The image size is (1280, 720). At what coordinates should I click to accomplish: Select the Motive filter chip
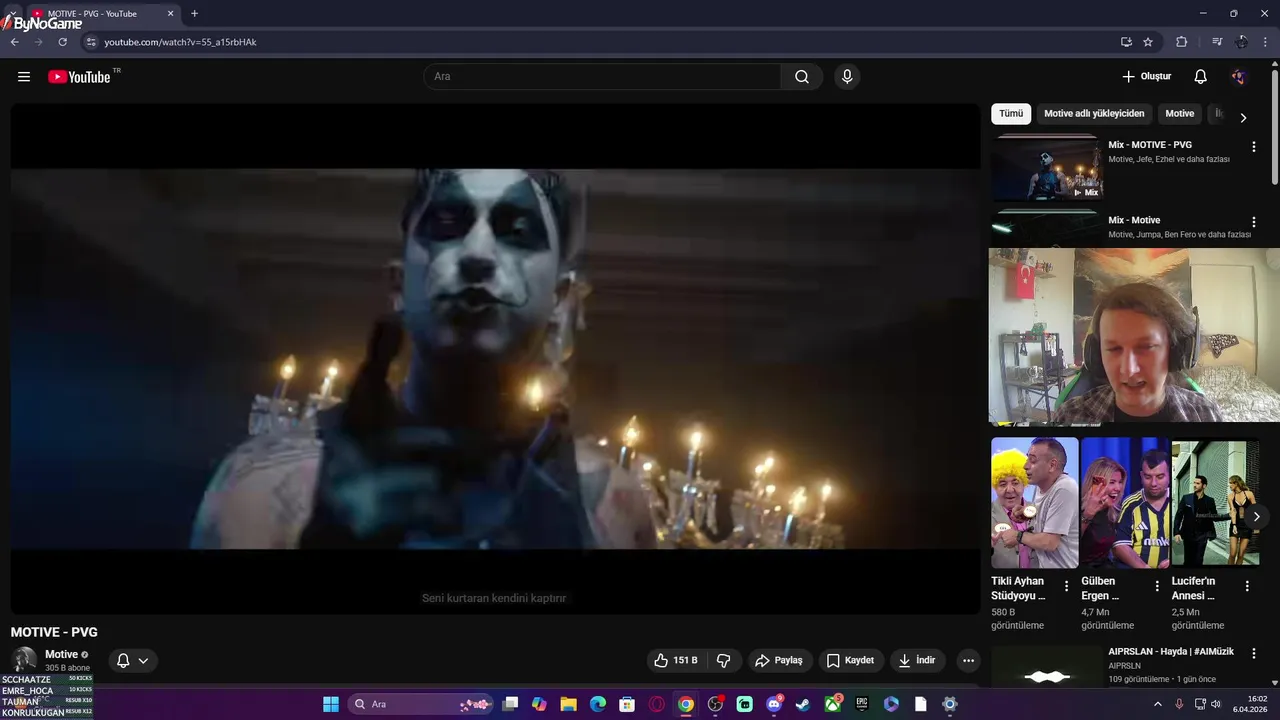pos(1180,114)
